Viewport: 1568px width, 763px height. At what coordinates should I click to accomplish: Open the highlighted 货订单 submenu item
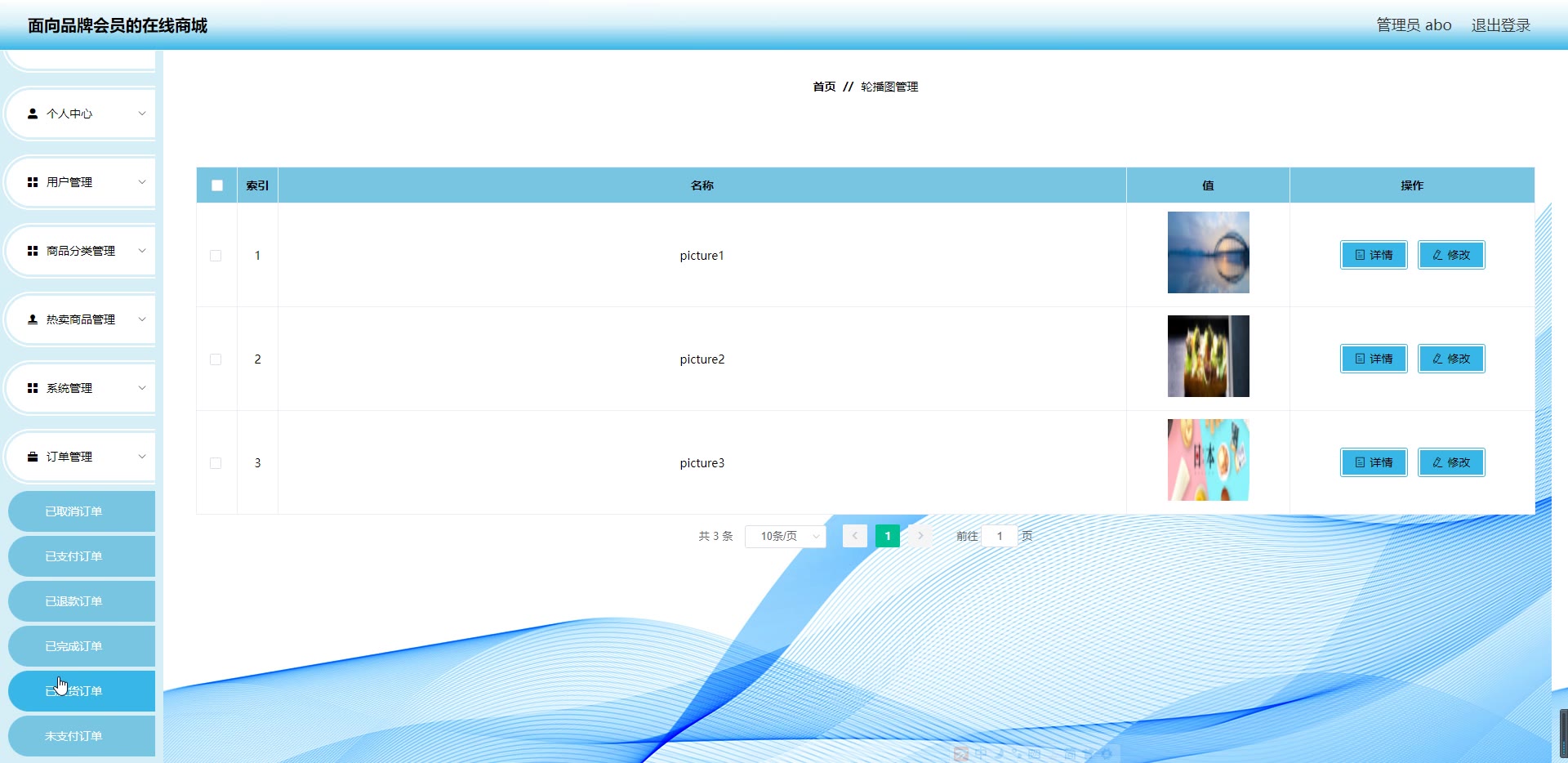[82, 691]
